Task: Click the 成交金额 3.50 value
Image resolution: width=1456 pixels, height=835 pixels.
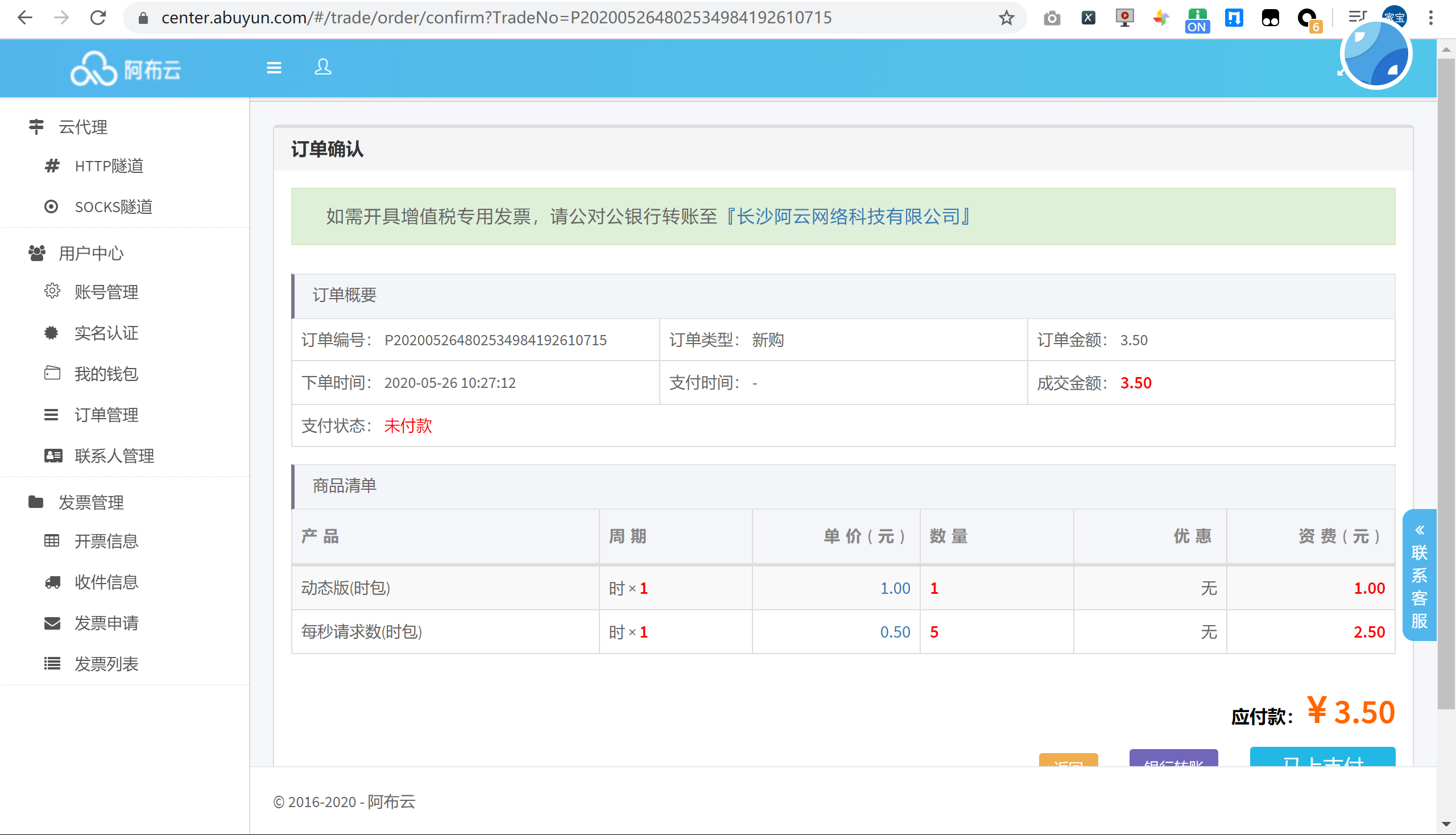Action: coord(1135,382)
